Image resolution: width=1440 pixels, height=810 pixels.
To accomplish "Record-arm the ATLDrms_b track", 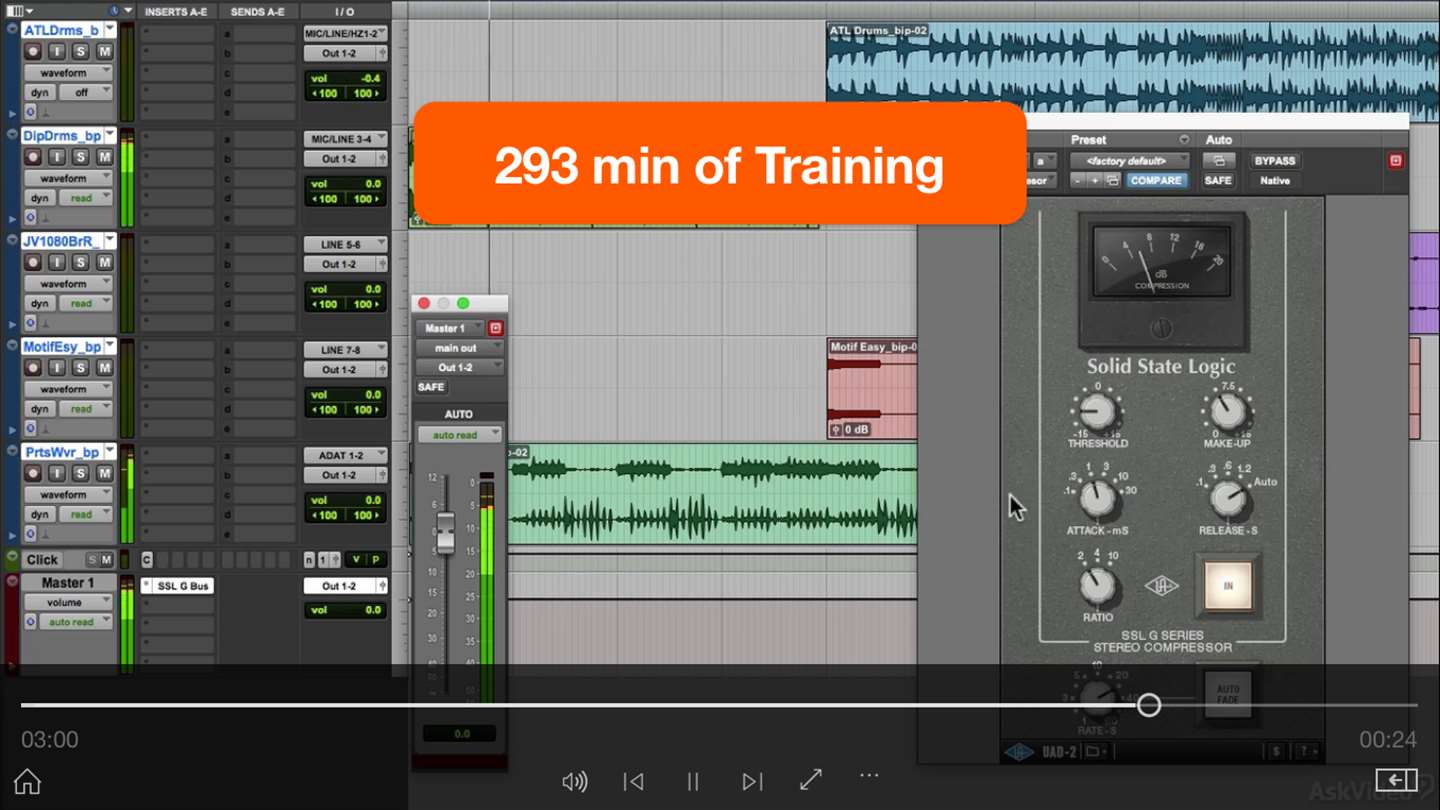I will tap(33, 51).
